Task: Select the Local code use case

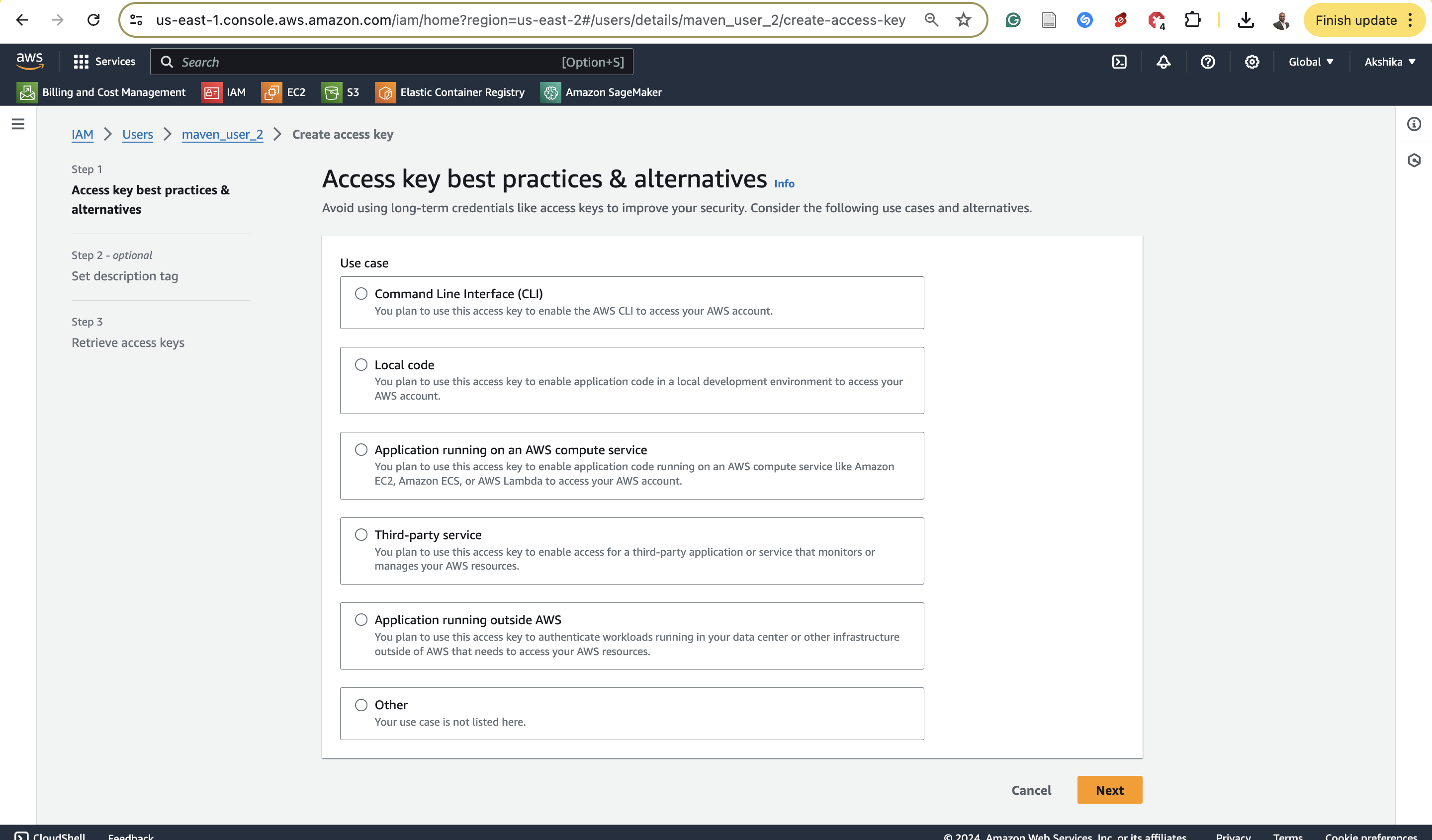Action: [x=361, y=365]
